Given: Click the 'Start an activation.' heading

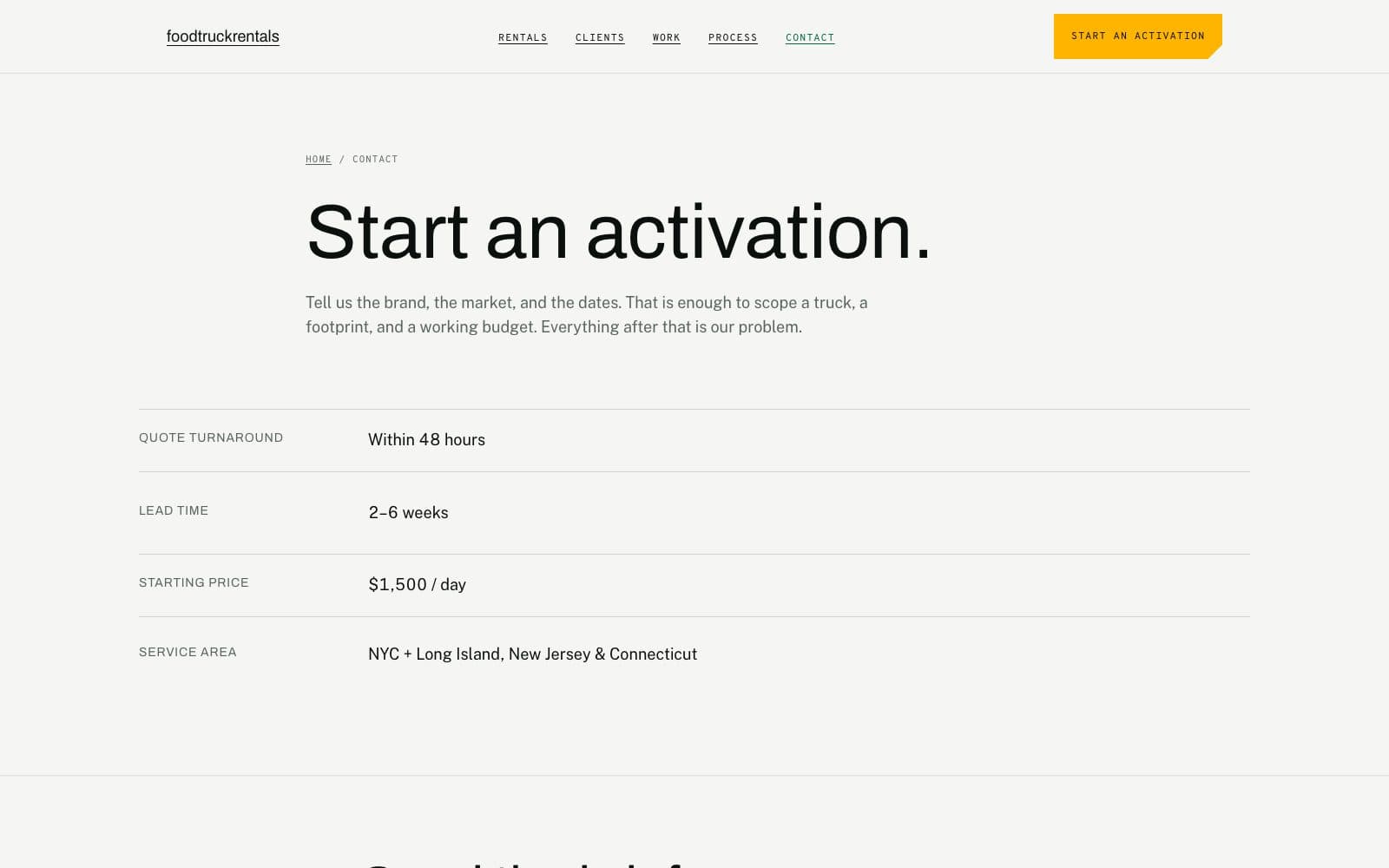Looking at the screenshot, I should point(619,232).
